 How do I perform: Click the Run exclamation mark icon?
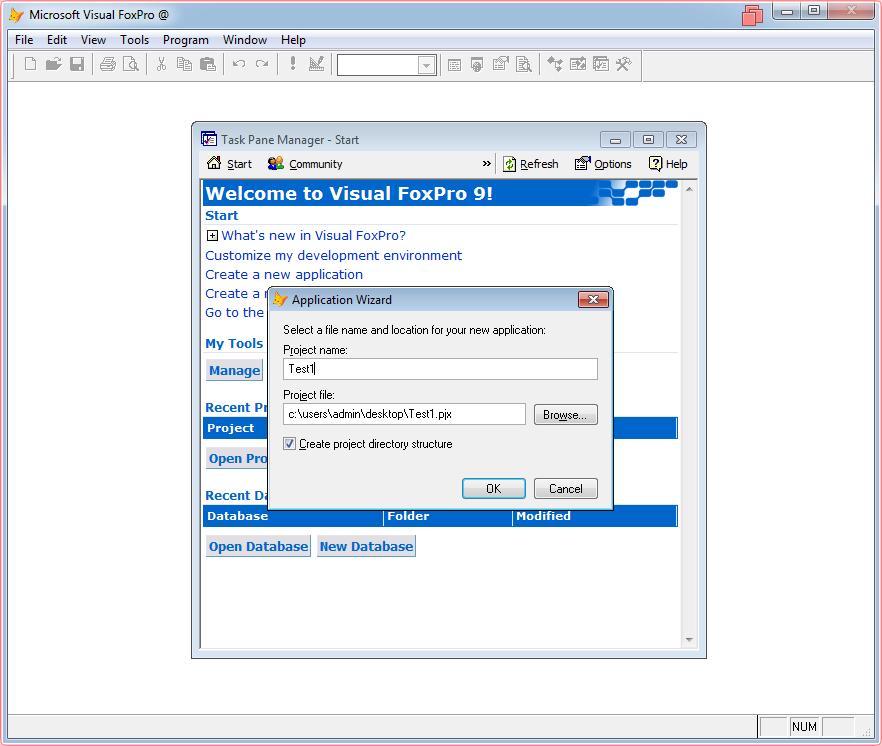tap(292, 64)
